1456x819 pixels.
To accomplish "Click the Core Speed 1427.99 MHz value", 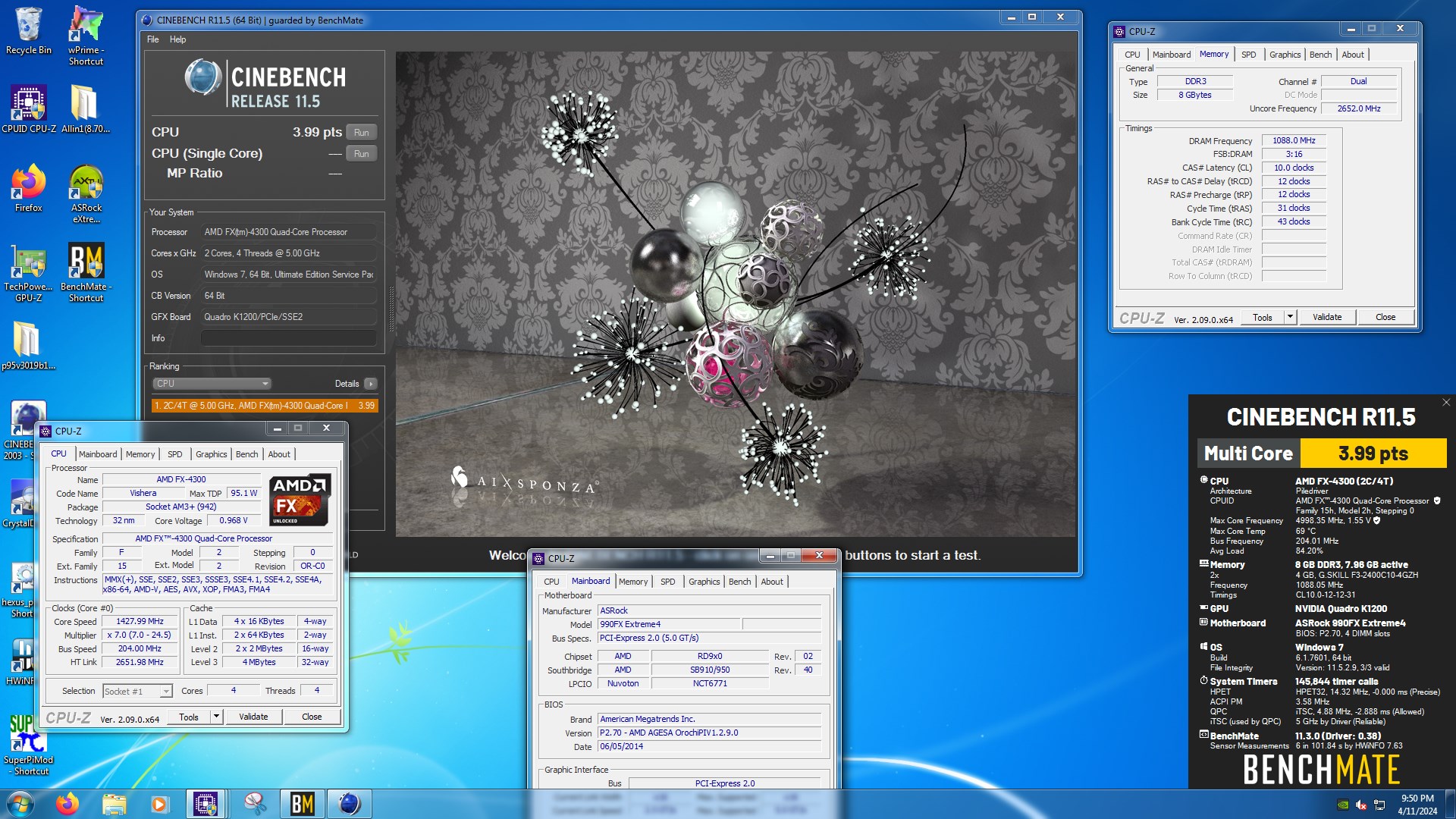I will point(140,622).
